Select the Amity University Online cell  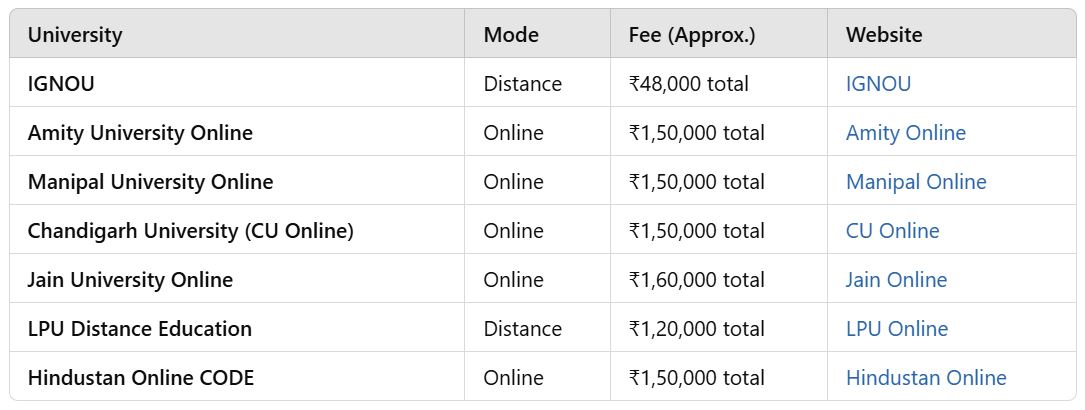(x=140, y=133)
